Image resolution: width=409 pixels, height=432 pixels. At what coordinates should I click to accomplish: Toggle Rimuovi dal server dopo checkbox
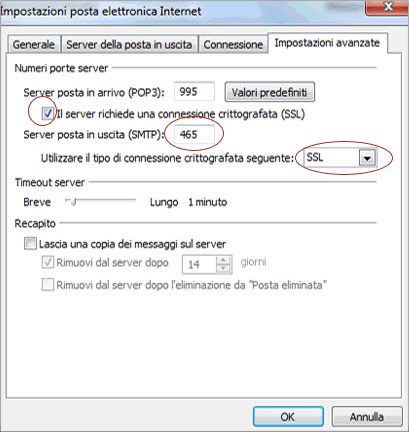coord(47,262)
